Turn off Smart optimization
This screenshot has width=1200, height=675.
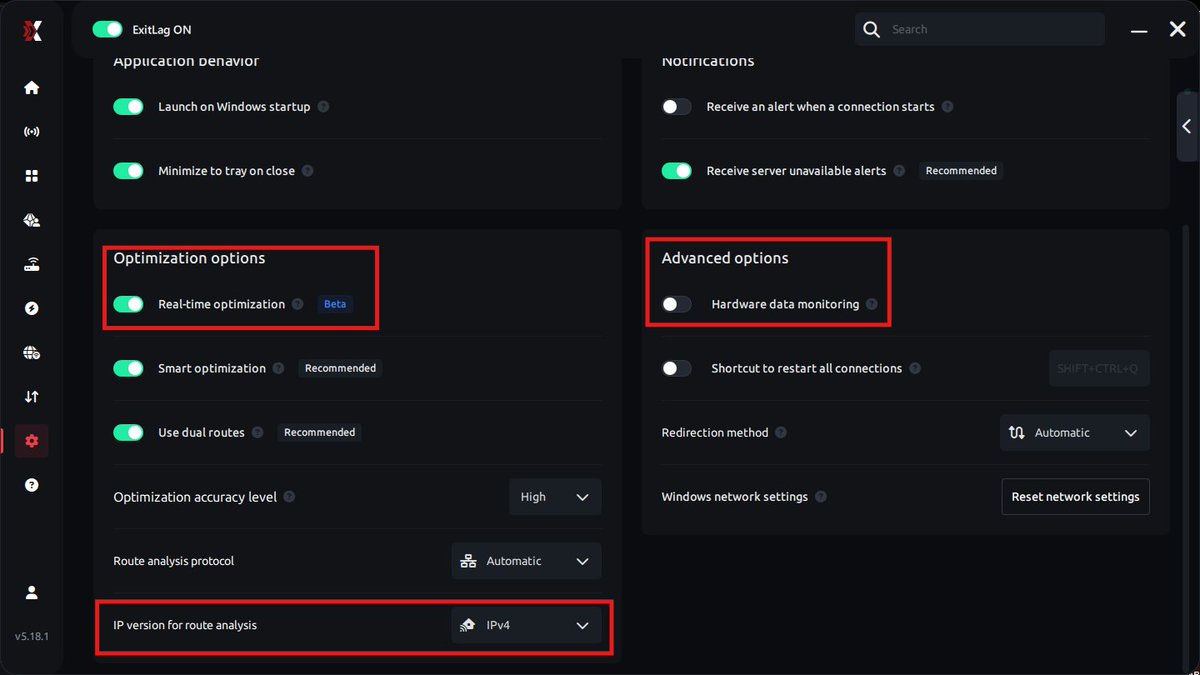(x=128, y=368)
